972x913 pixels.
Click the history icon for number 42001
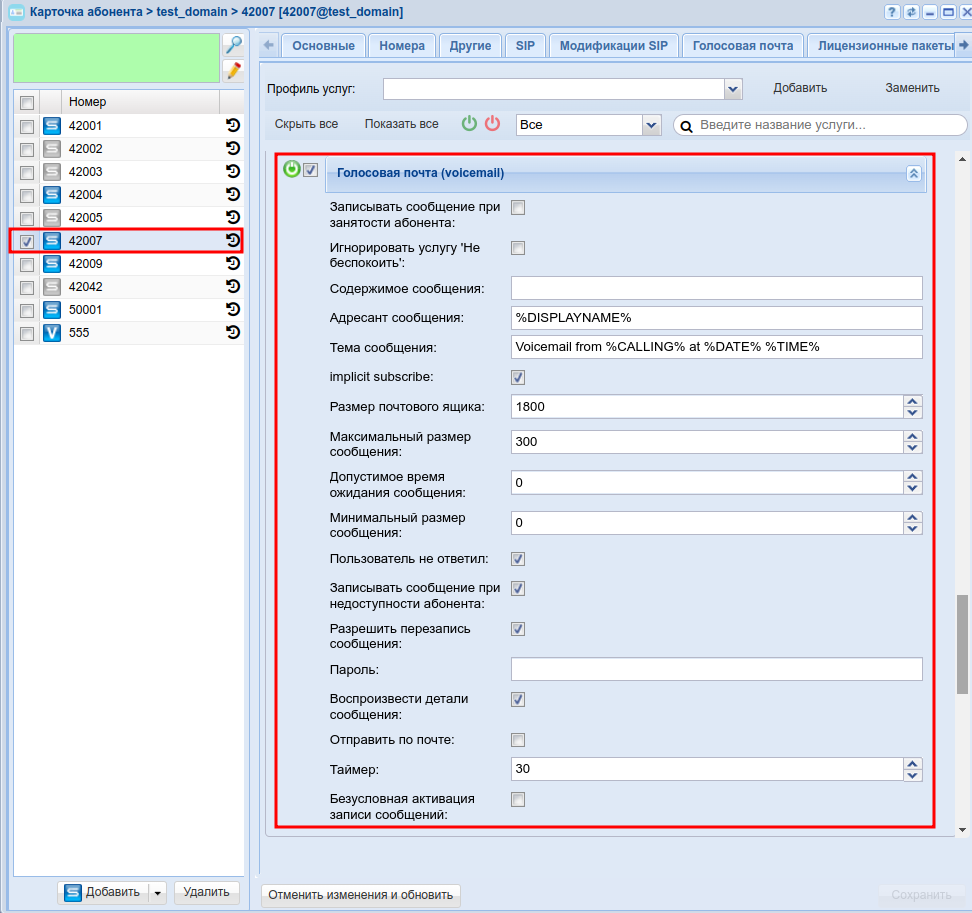click(233, 126)
